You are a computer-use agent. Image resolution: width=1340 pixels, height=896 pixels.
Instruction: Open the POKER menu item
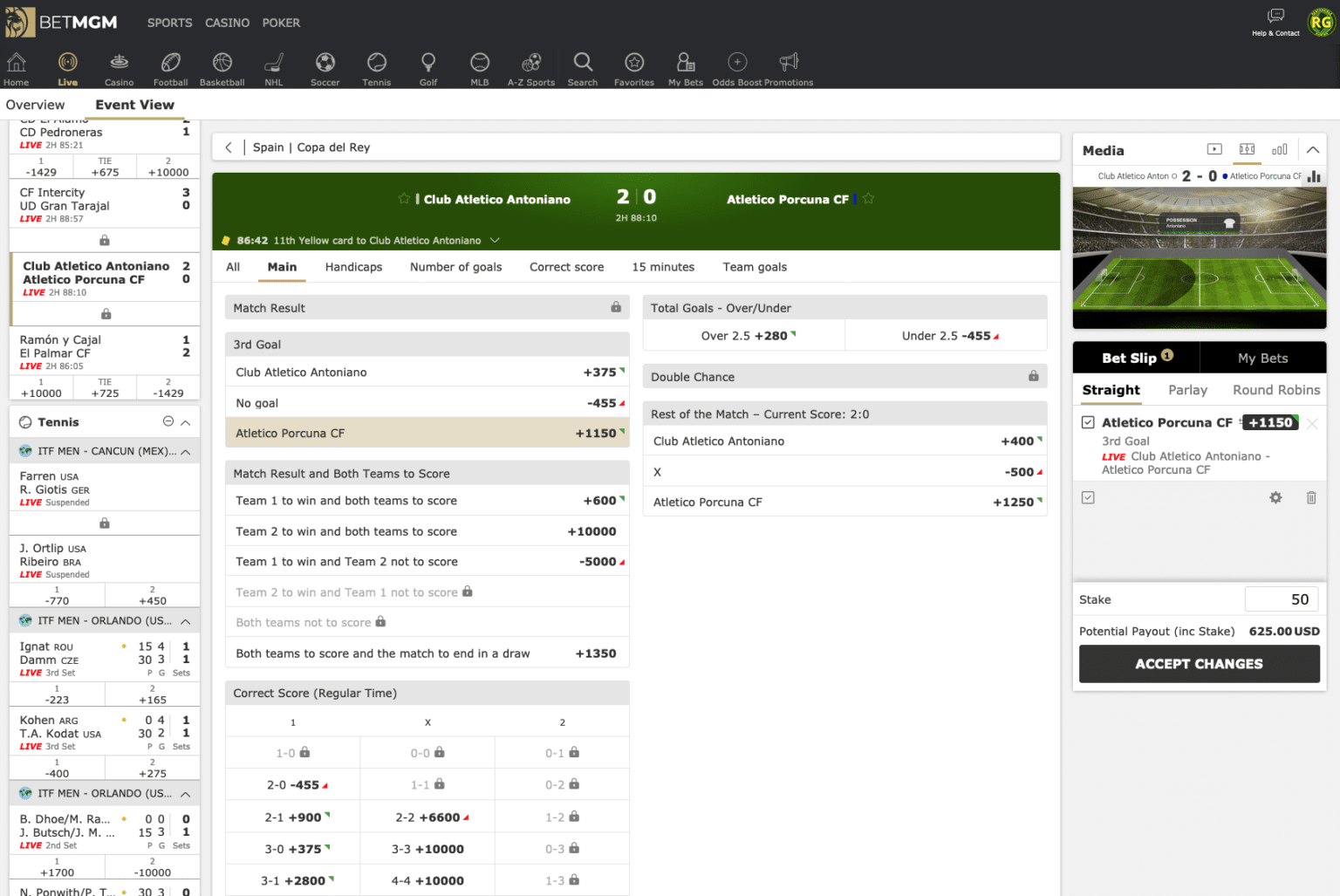tap(281, 24)
